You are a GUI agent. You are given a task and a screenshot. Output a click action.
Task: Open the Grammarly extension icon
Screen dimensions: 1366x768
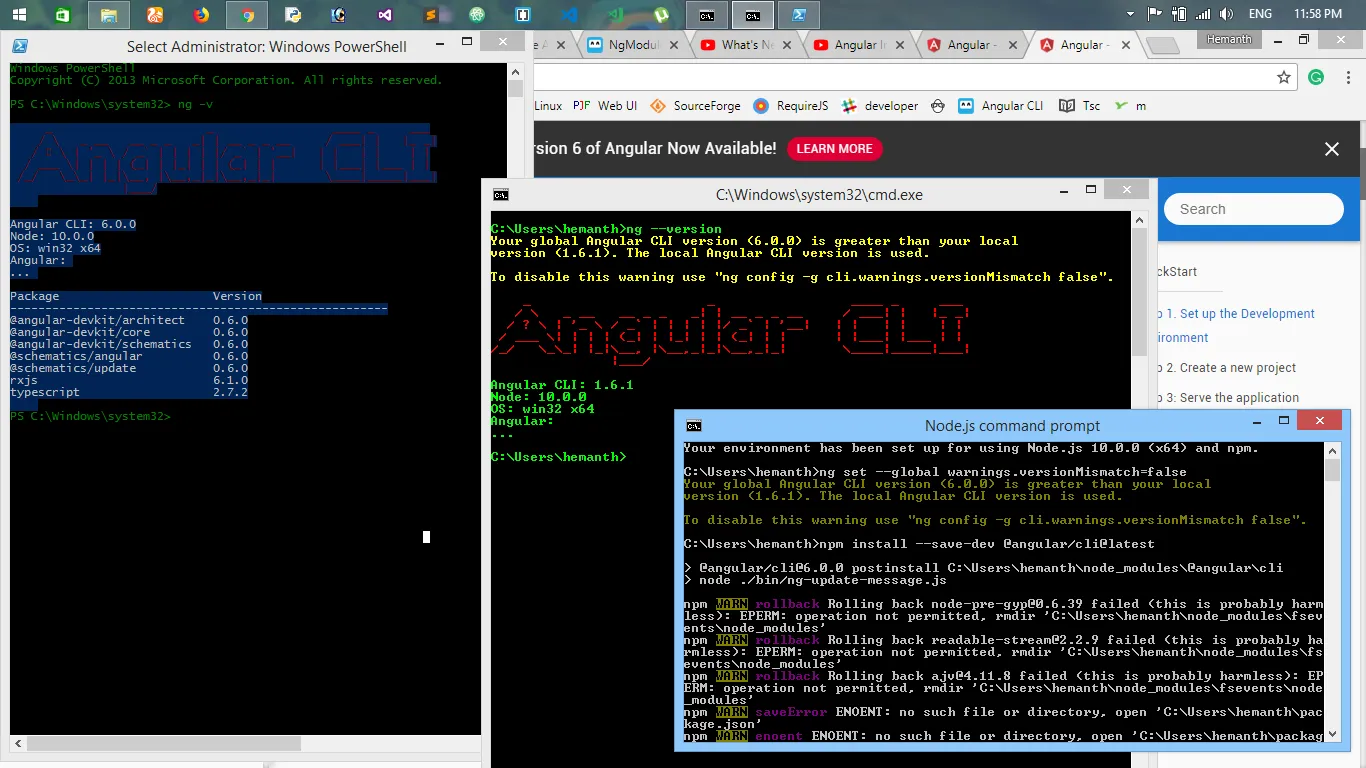click(x=1316, y=78)
